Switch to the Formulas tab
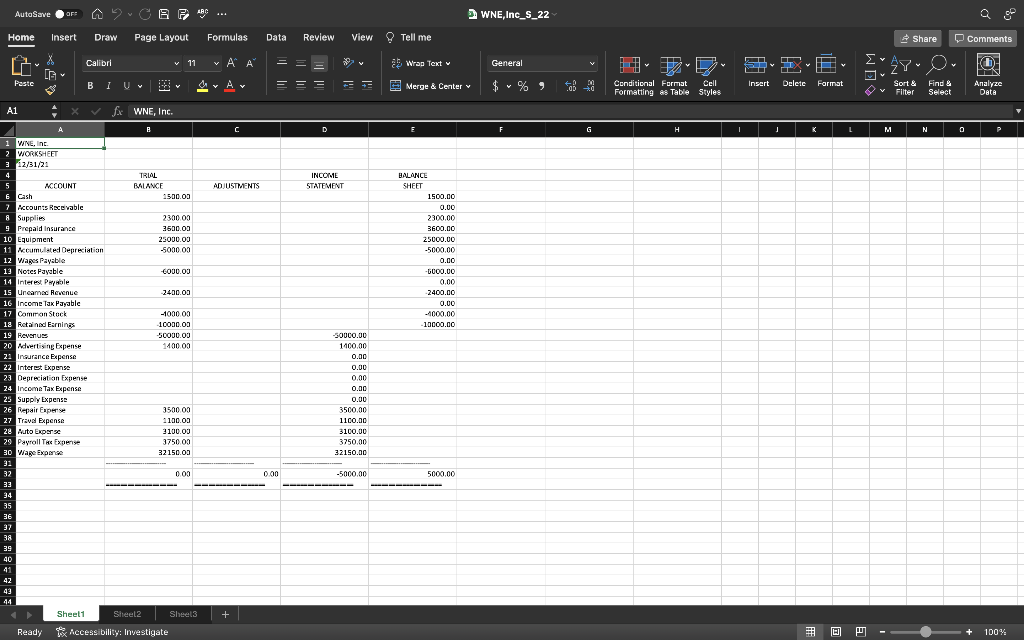This screenshot has height=640, width=1024. 227,37
